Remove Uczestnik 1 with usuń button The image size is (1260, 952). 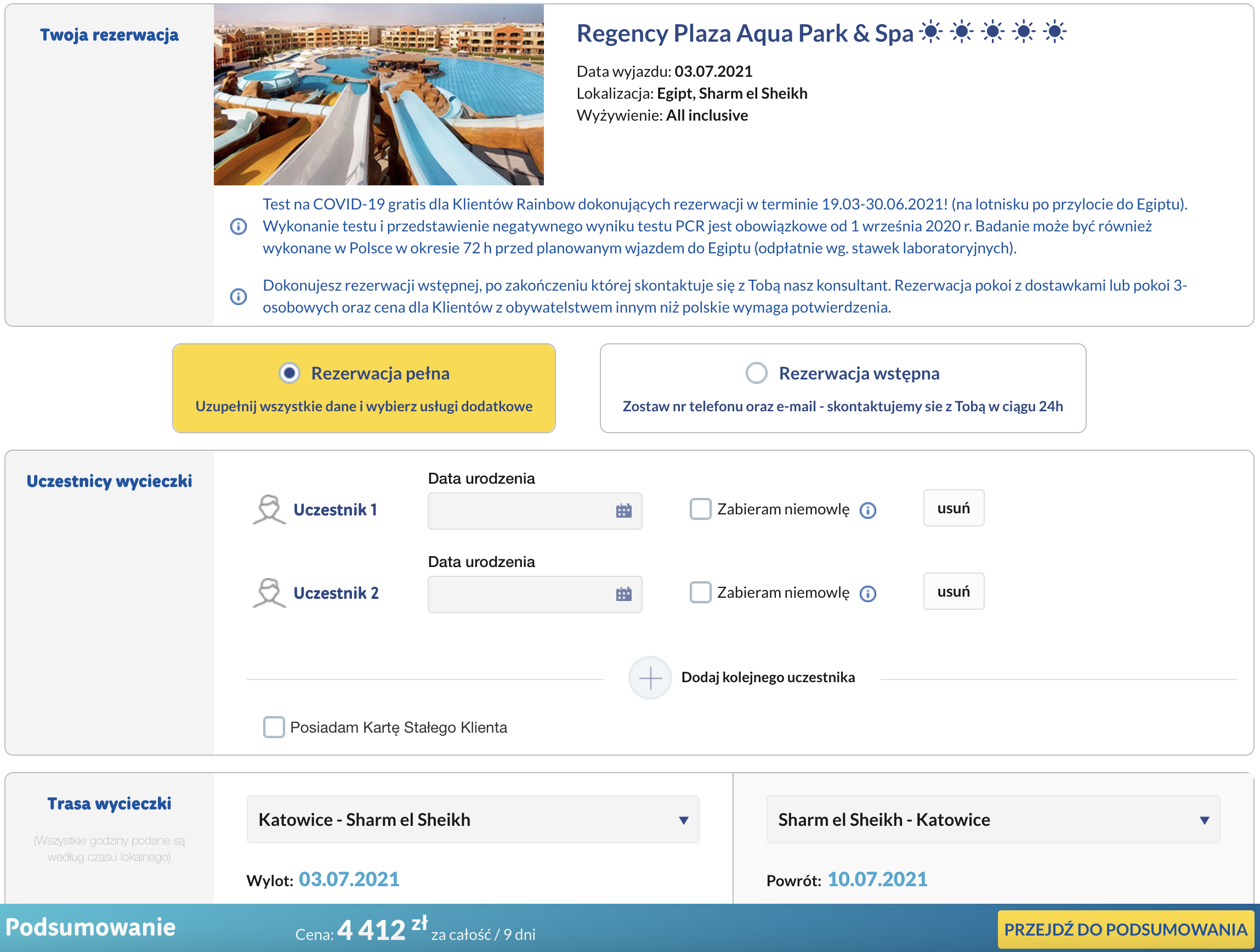coord(953,508)
